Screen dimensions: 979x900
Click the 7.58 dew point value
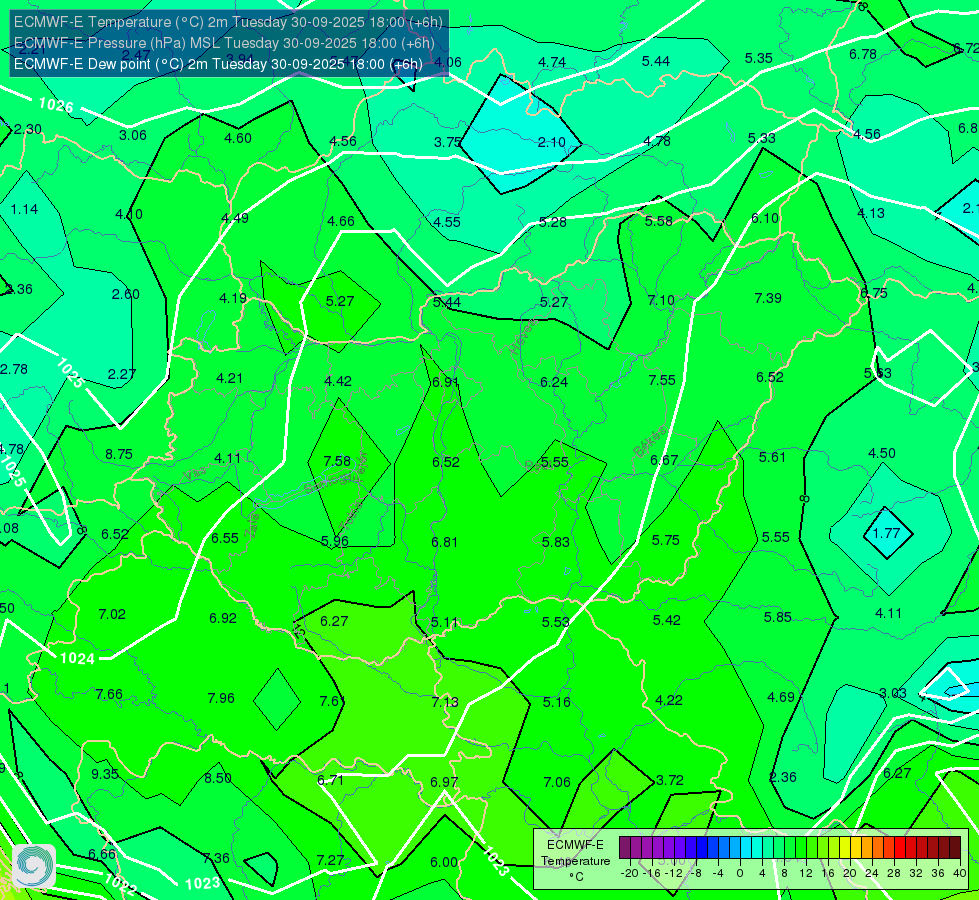[337, 461]
